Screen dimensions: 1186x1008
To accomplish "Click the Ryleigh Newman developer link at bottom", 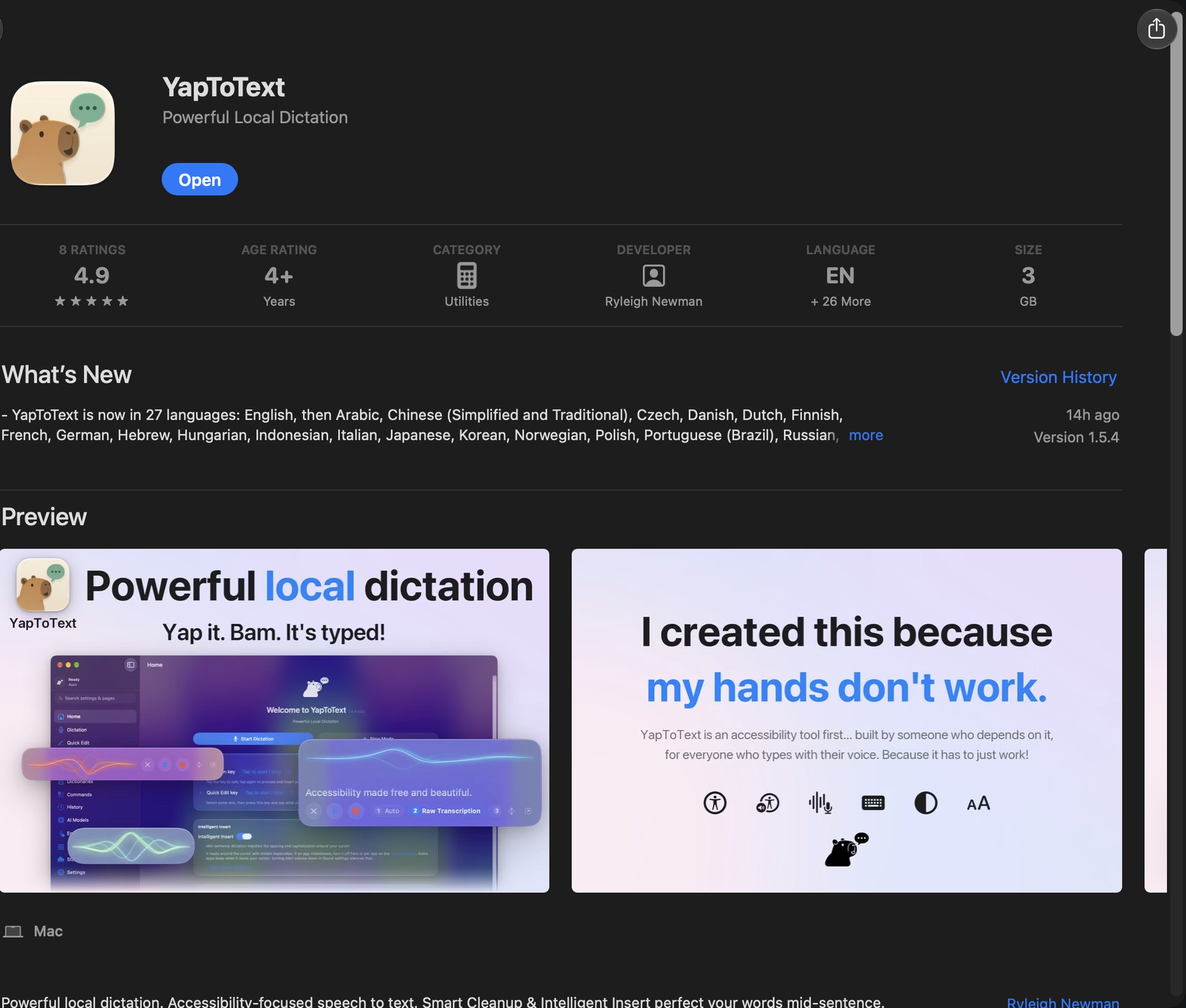I will 1063,1002.
